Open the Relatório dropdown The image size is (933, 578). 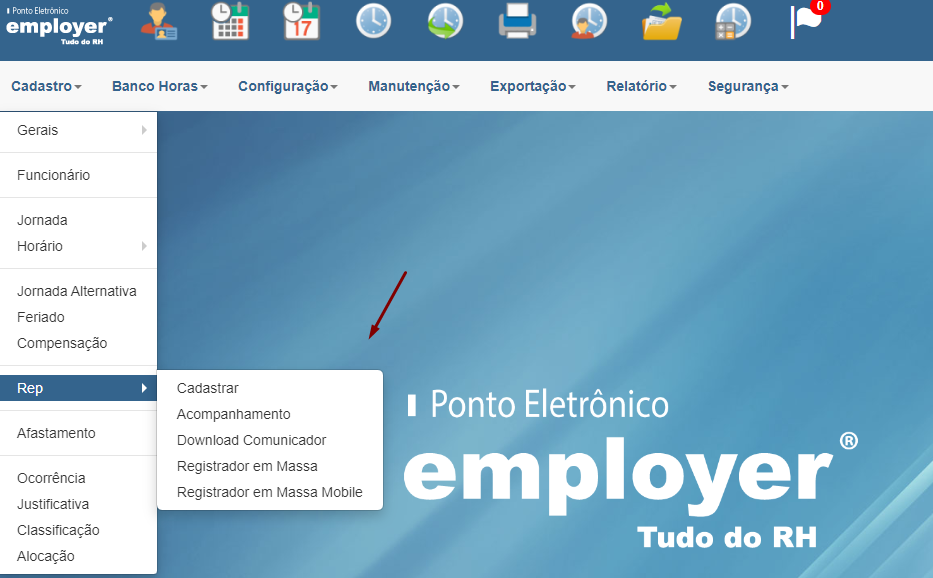tap(641, 86)
